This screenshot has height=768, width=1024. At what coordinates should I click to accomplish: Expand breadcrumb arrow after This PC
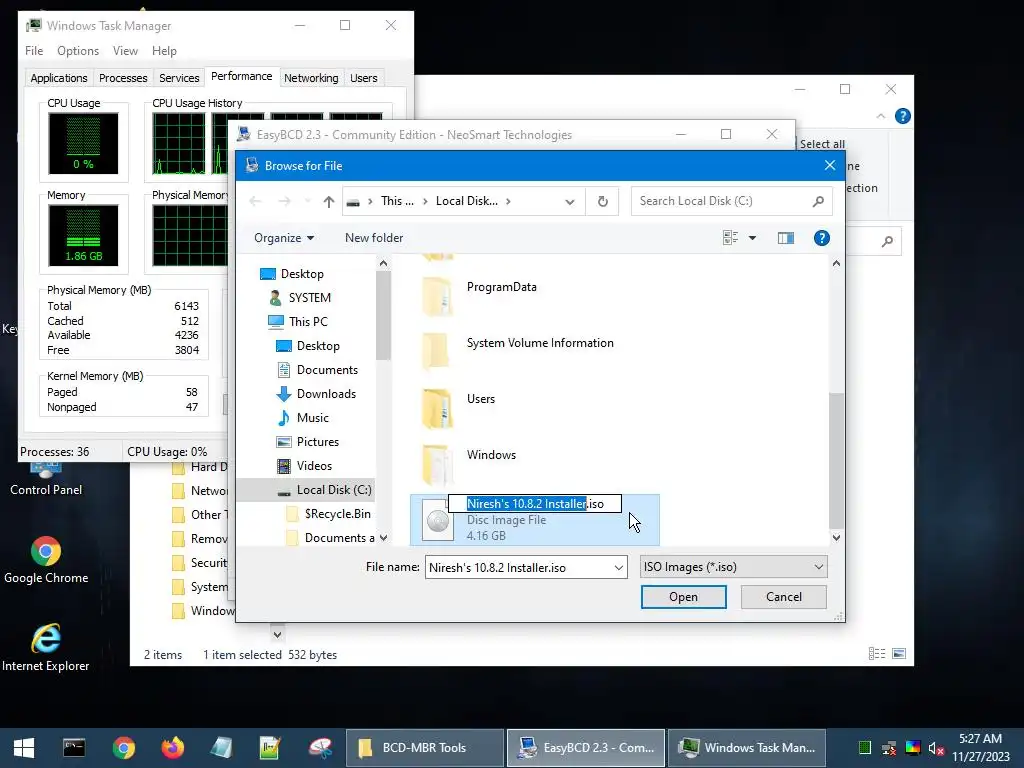coord(425,201)
